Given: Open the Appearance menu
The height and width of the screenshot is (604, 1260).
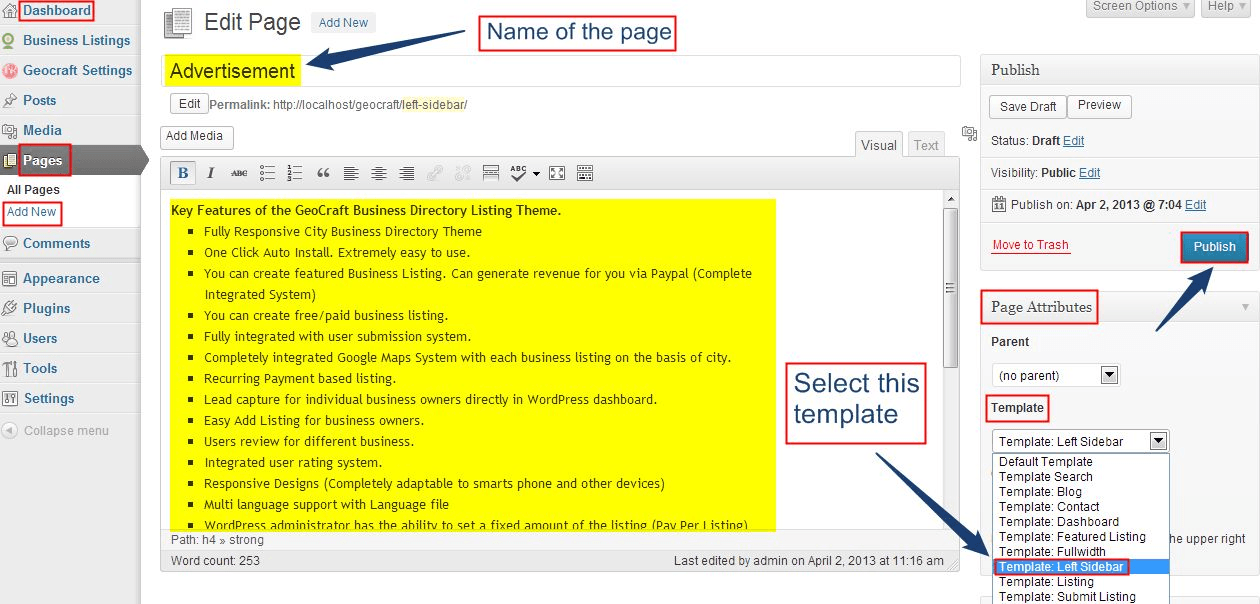Looking at the screenshot, I should [61, 279].
